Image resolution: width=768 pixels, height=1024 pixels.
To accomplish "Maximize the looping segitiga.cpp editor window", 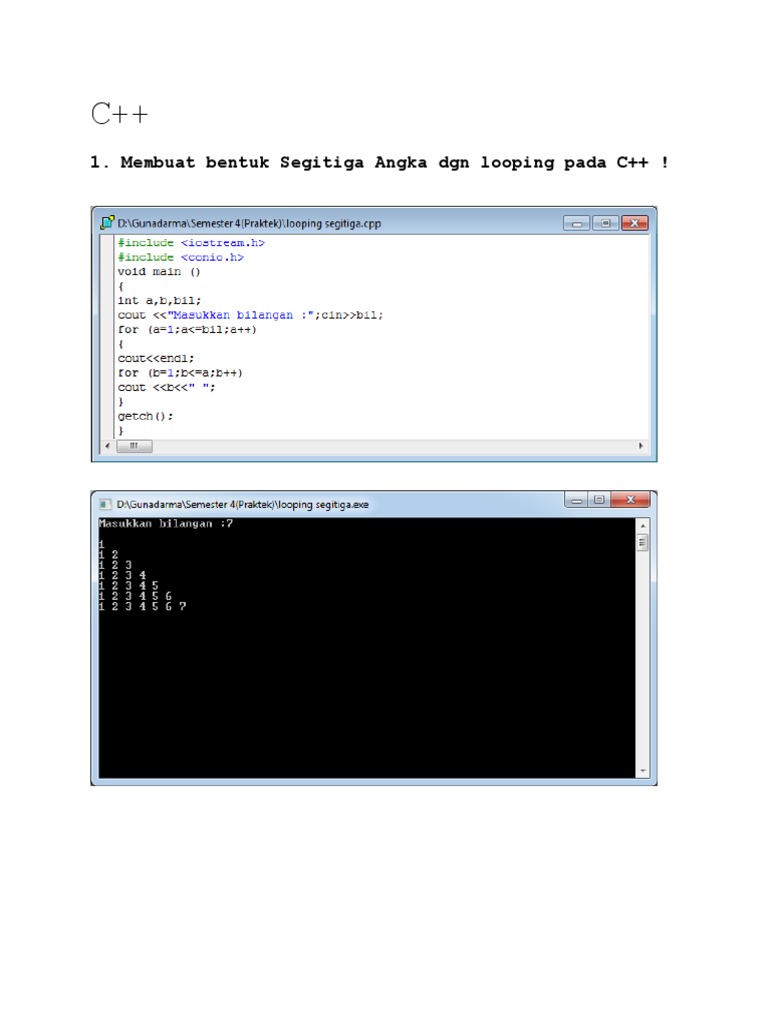I will pos(605,223).
